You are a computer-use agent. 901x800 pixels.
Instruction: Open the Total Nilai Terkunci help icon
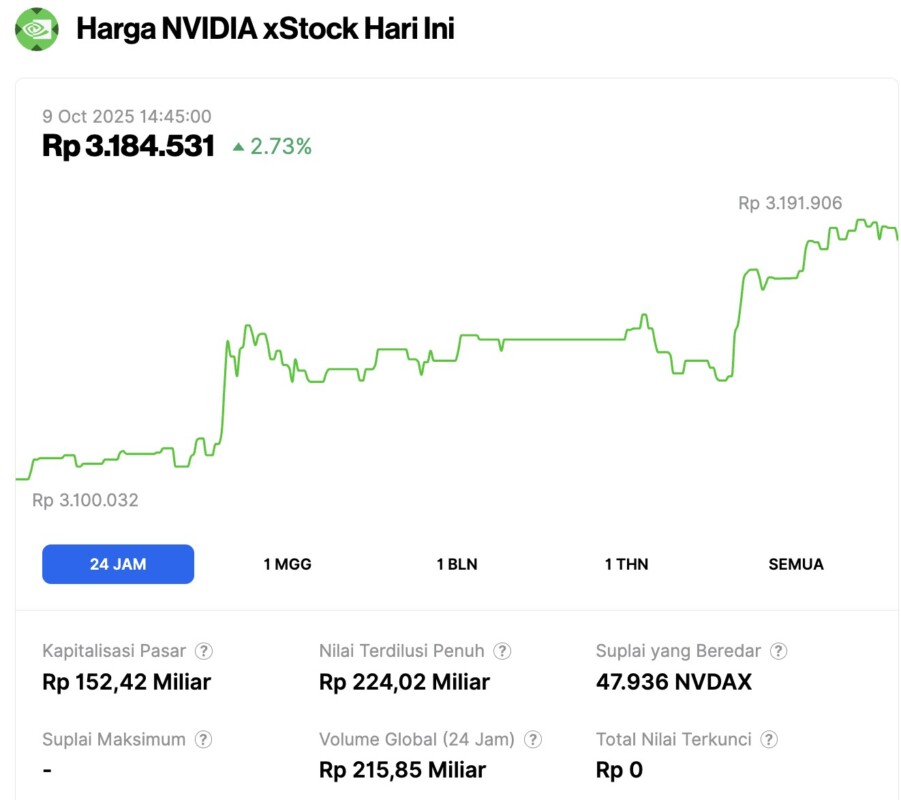(x=769, y=740)
